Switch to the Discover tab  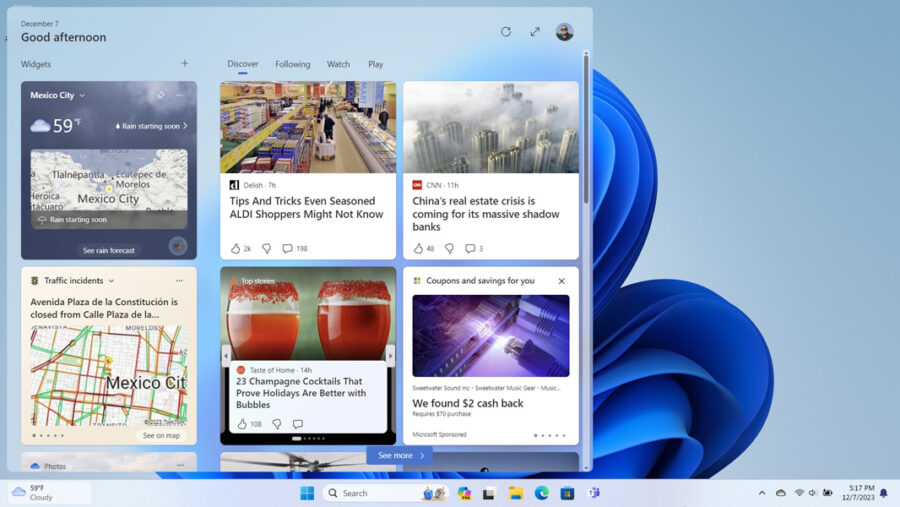[243, 64]
